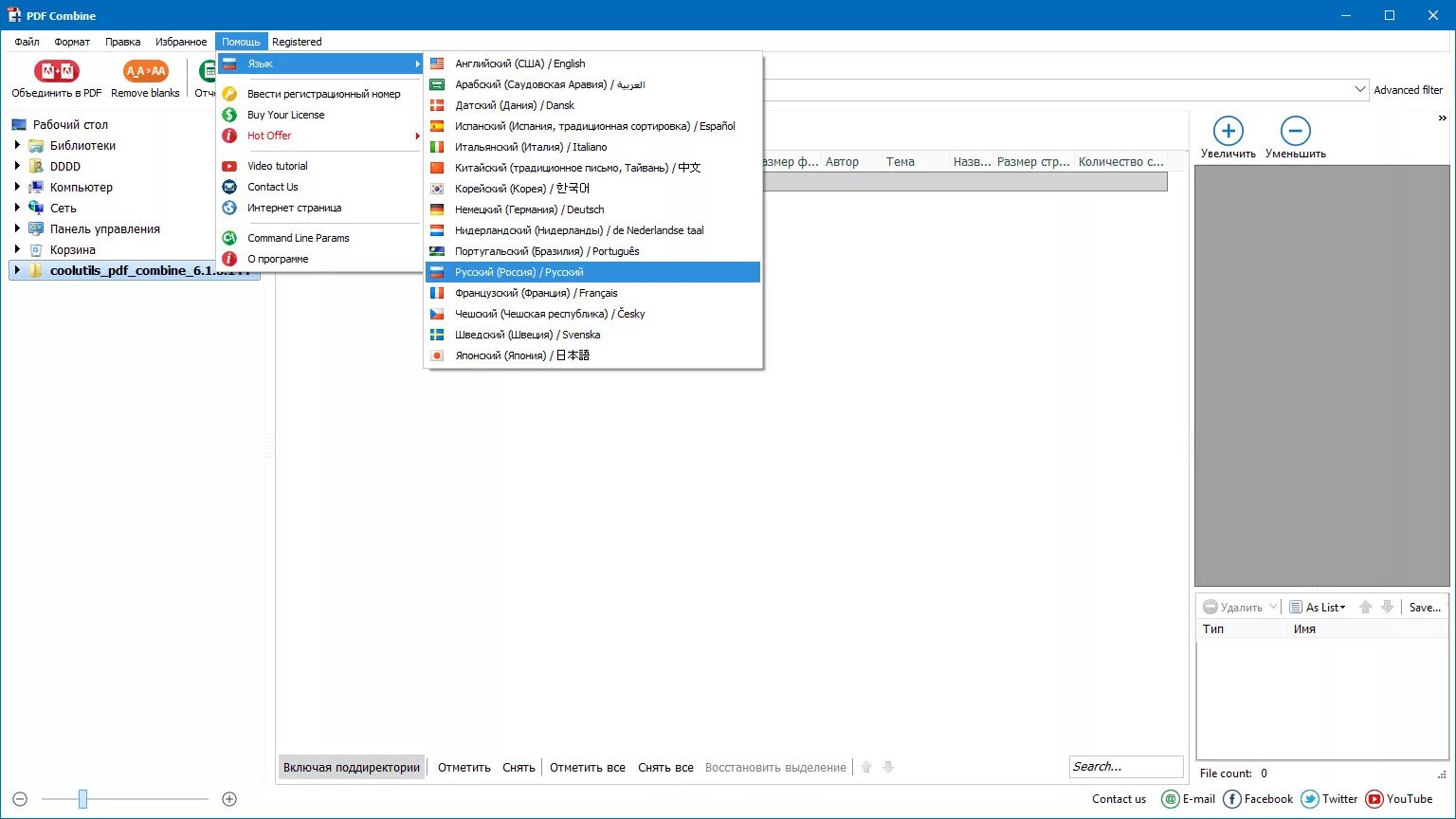This screenshot has width=1456, height=819.
Task: Click the Combine to PDF toolbar icon
Action: (57, 71)
